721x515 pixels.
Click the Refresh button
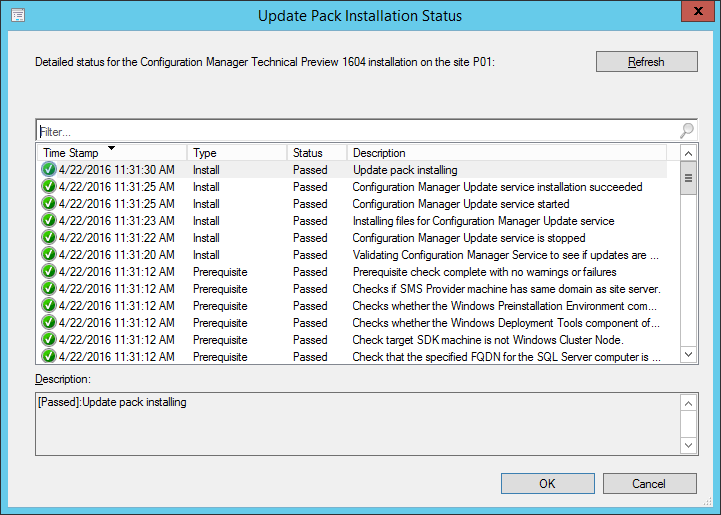pos(647,62)
